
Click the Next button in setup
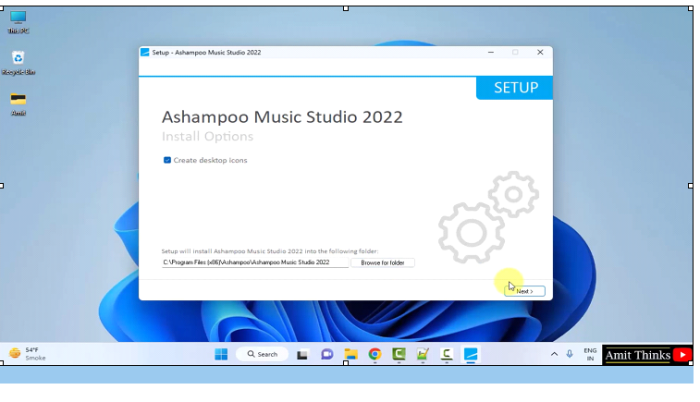[x=525, y=291]
